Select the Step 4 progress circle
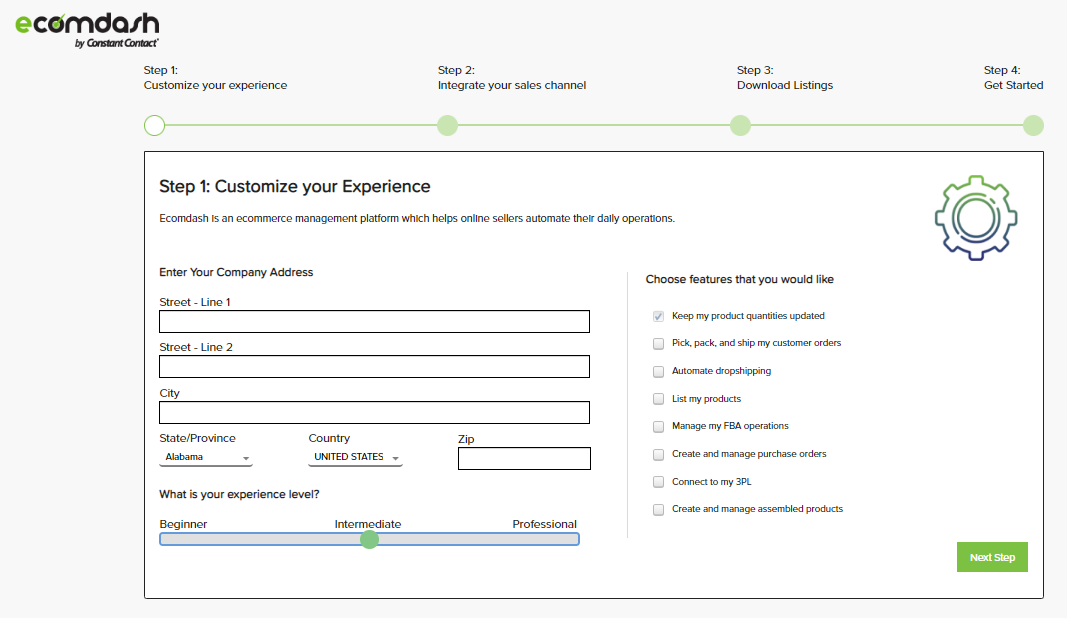Screen dimensions: 1067x618 (1033, 125)
